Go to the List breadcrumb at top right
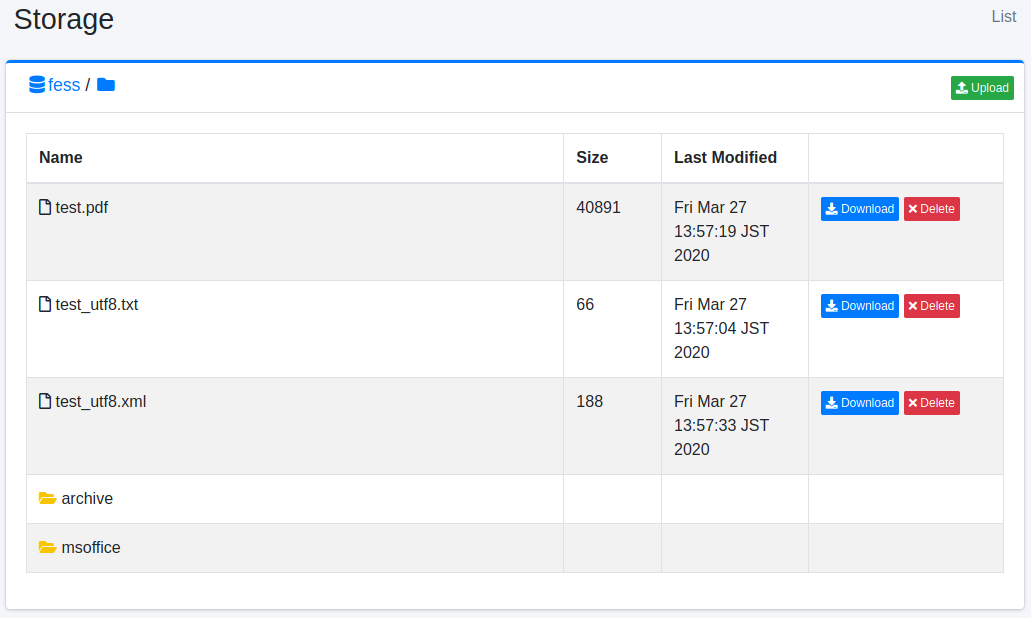Screen dimensions: 1031x618 (1003, 16)
